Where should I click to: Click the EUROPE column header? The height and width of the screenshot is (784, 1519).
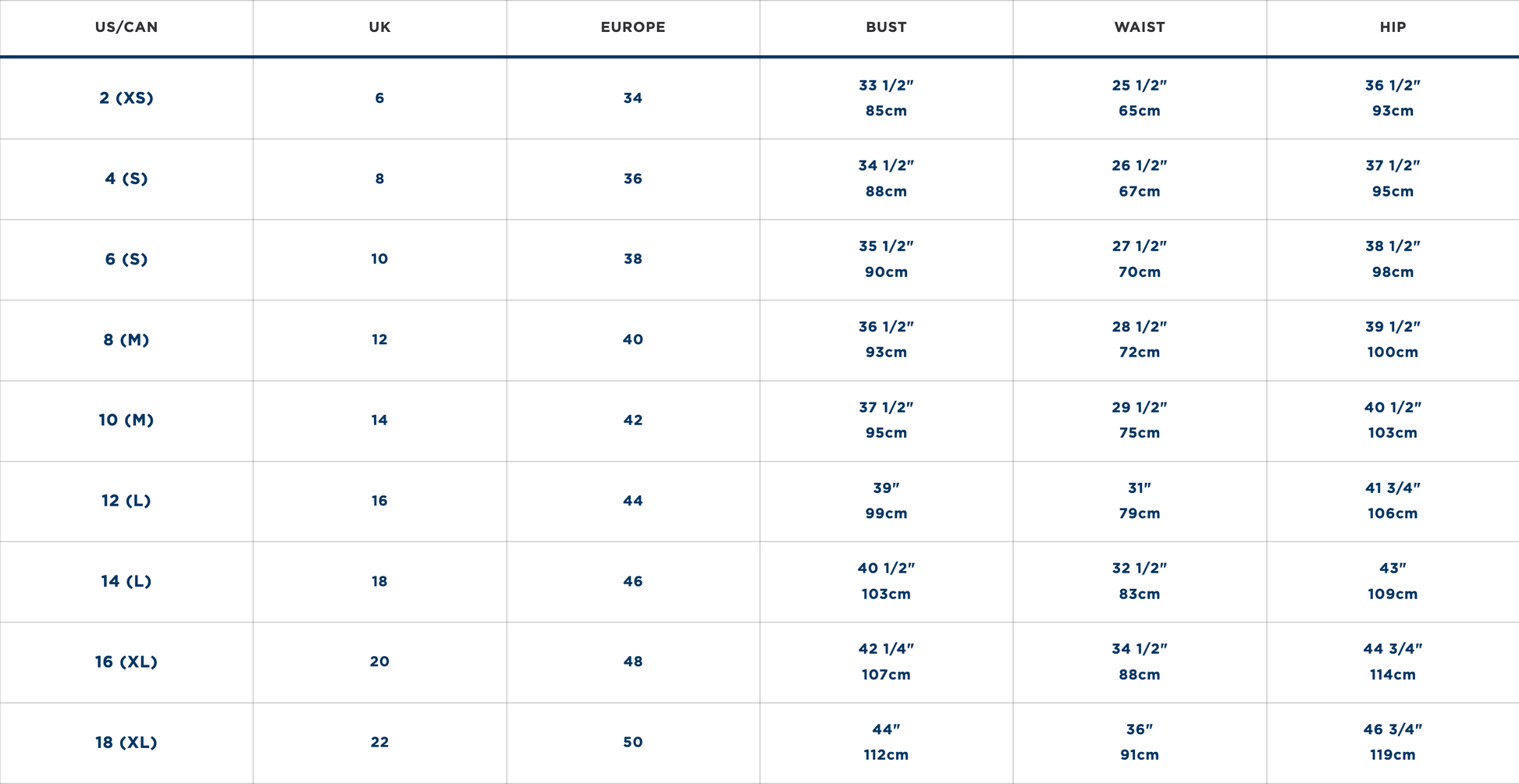633,27
